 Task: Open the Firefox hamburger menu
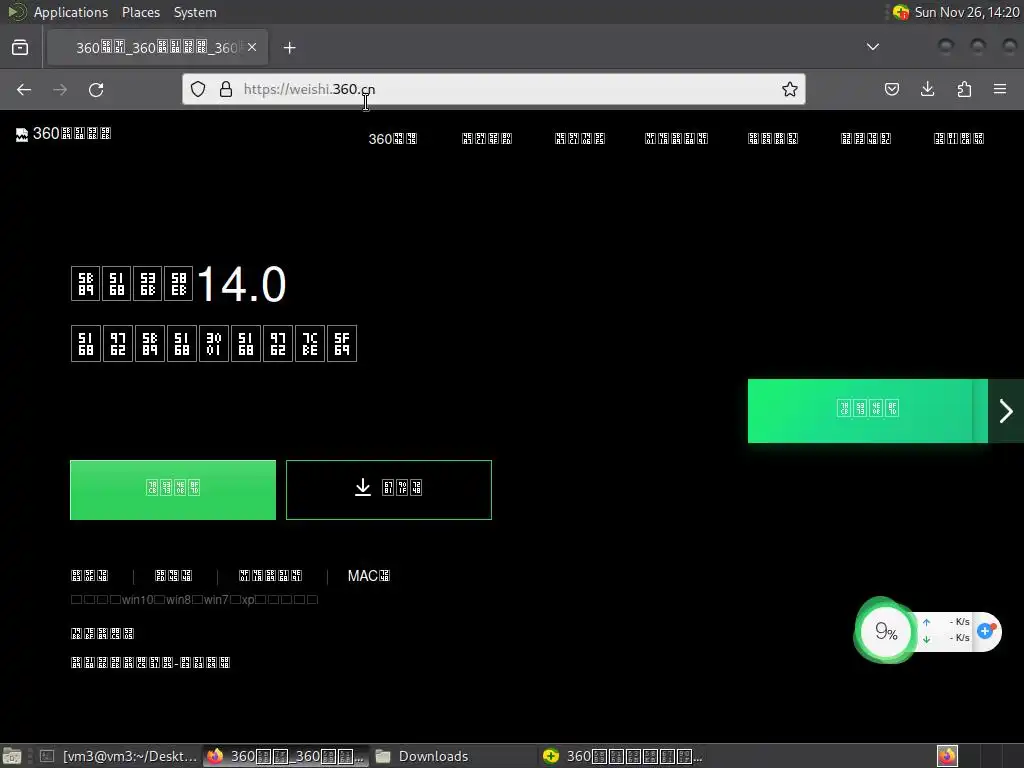[x=1000, y=89]
